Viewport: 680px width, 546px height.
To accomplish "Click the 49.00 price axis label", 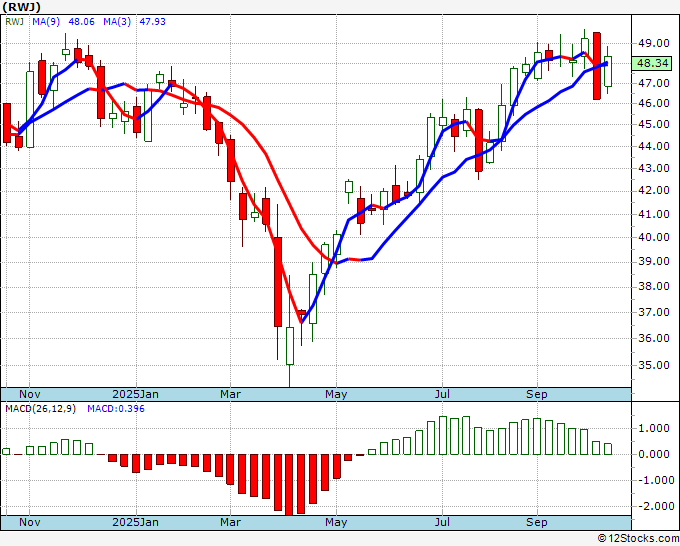I will click(653, 43).
